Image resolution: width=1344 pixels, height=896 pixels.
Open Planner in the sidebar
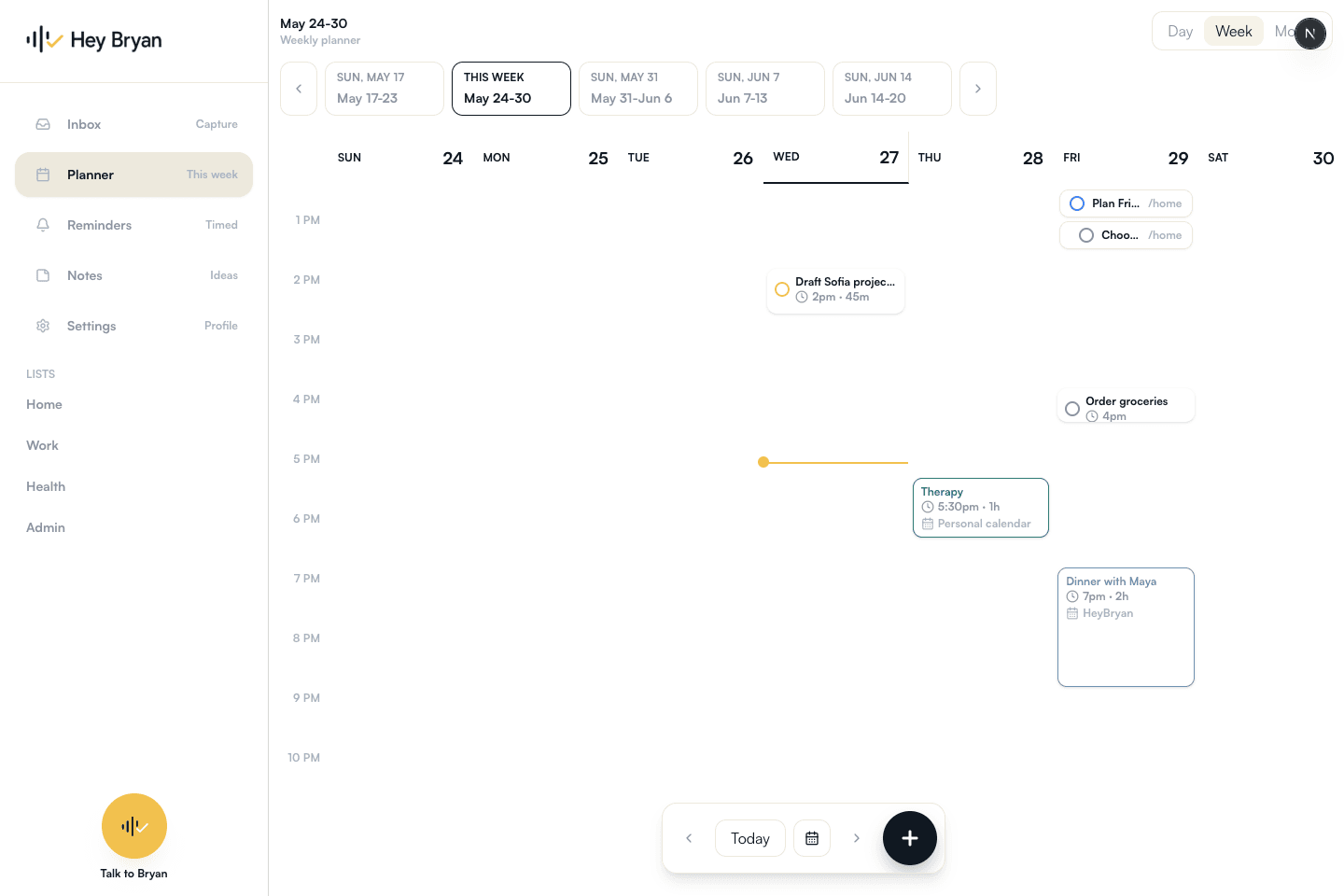[134, 175]
